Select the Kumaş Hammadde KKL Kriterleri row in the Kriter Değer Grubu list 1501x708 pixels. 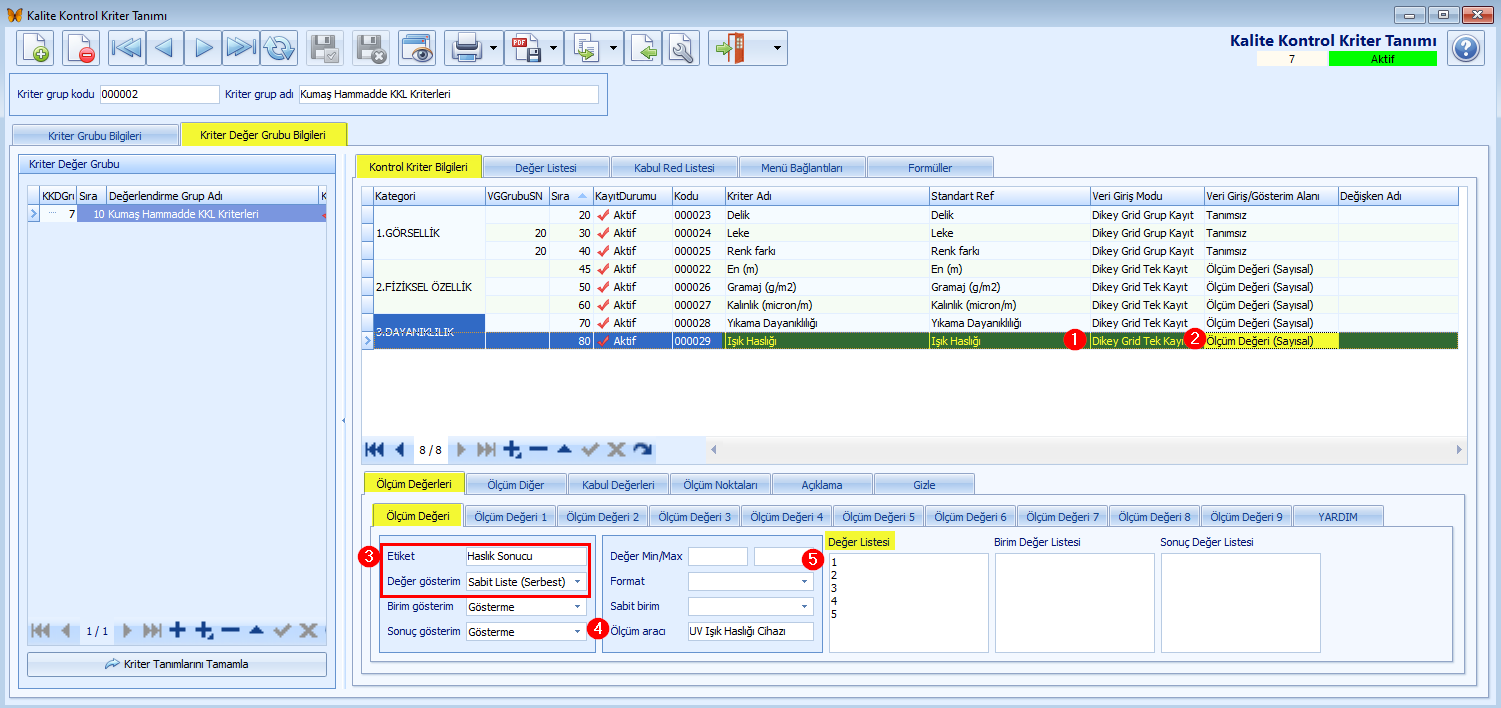tap(177, 214)
